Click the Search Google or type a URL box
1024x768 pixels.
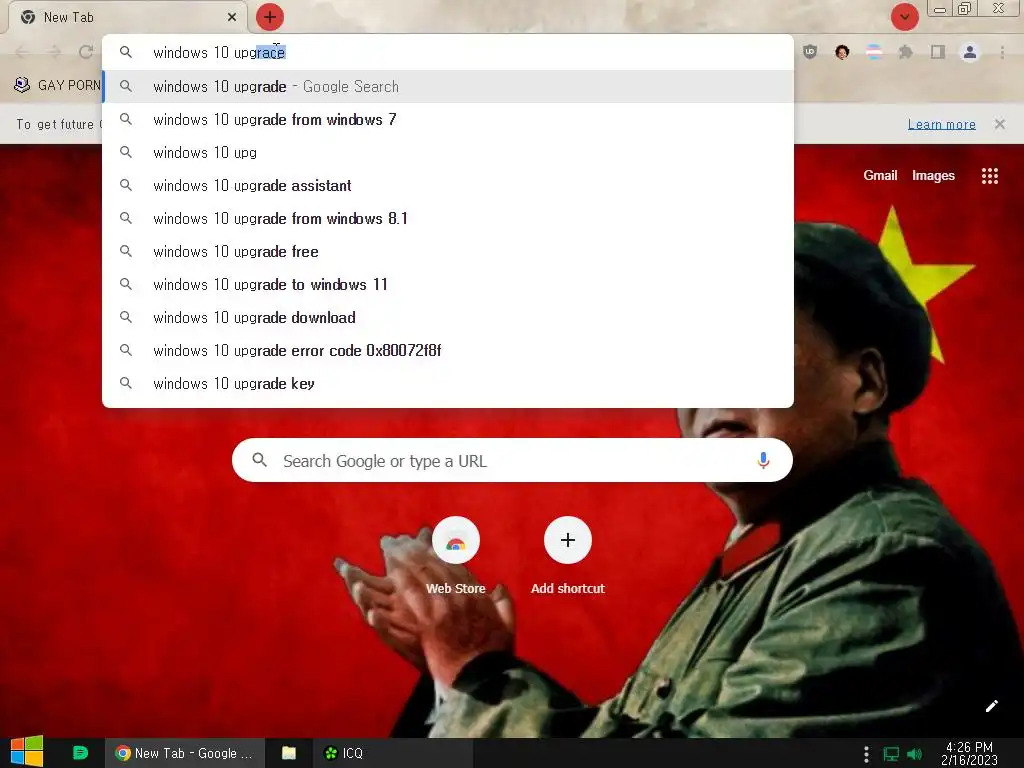click(512, 460)
